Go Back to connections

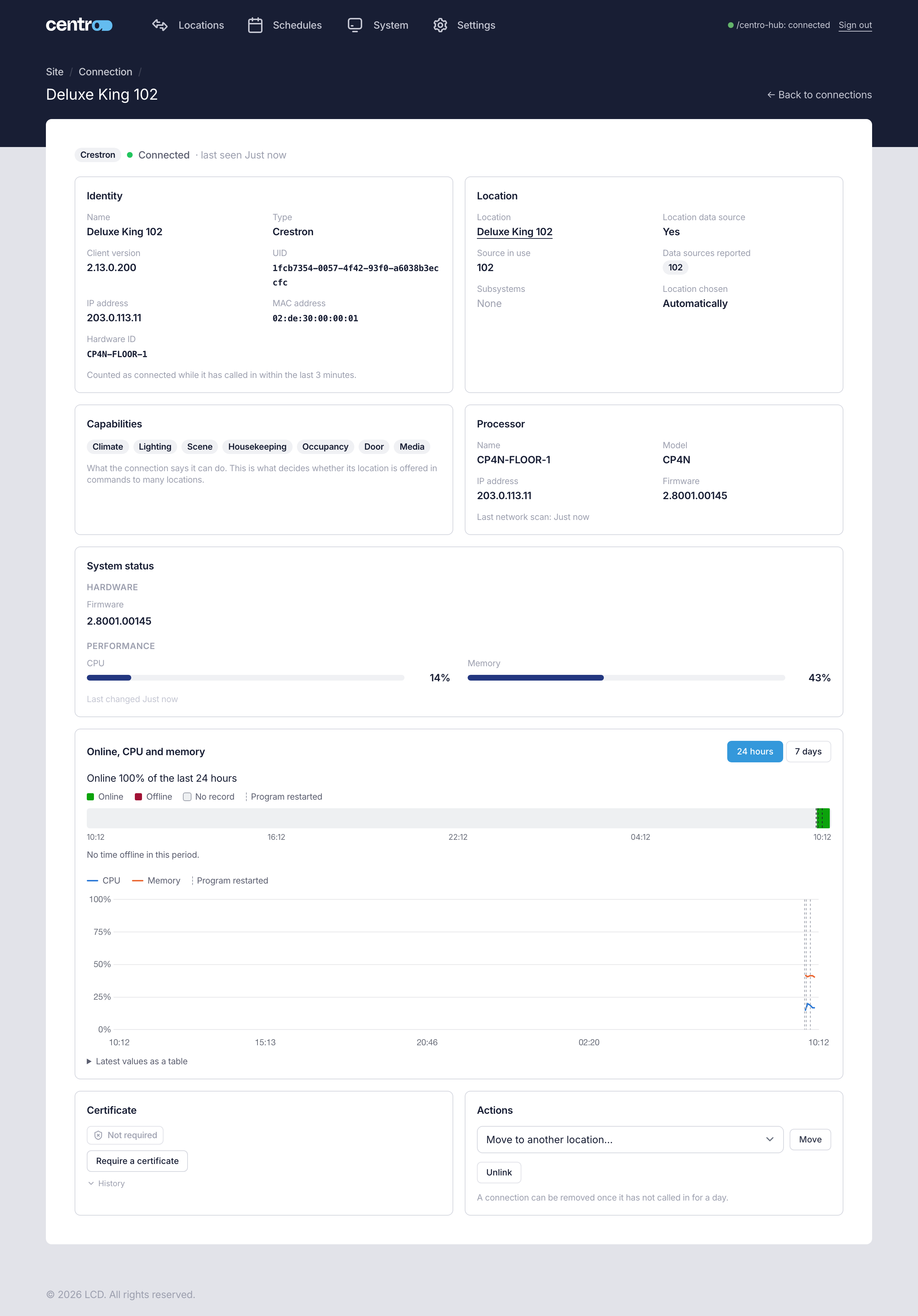click(x=819, y=95)
